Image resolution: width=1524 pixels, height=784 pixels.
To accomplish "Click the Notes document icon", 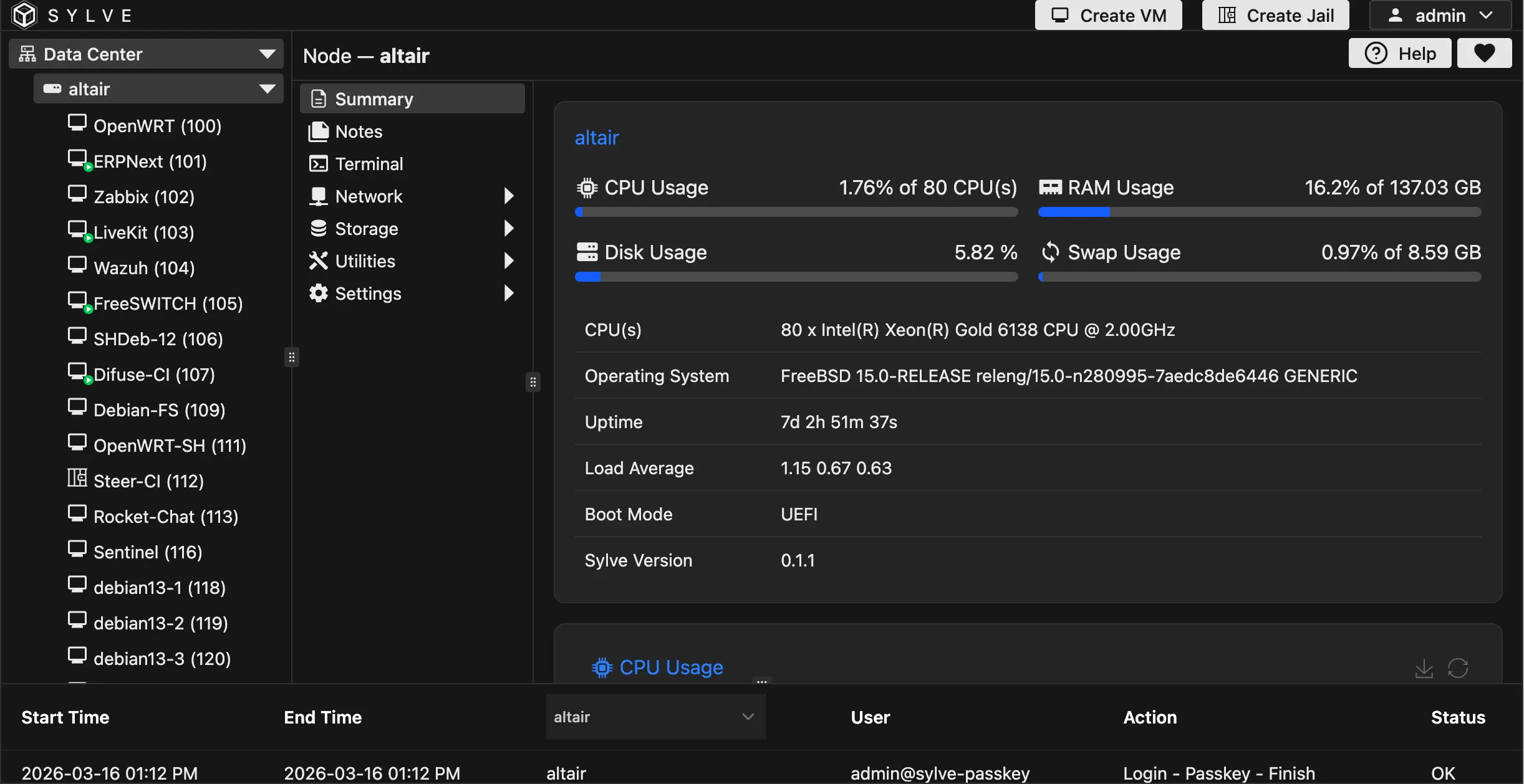I will pos(318,131).
